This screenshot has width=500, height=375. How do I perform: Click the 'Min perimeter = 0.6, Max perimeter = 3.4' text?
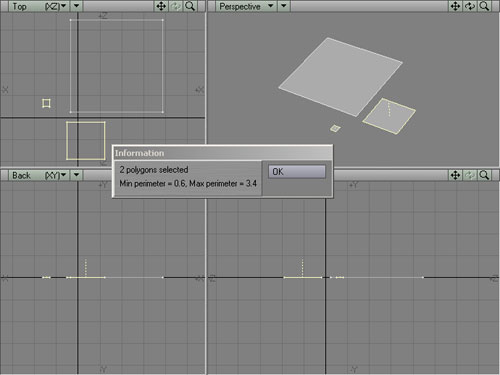click(188, 184)
